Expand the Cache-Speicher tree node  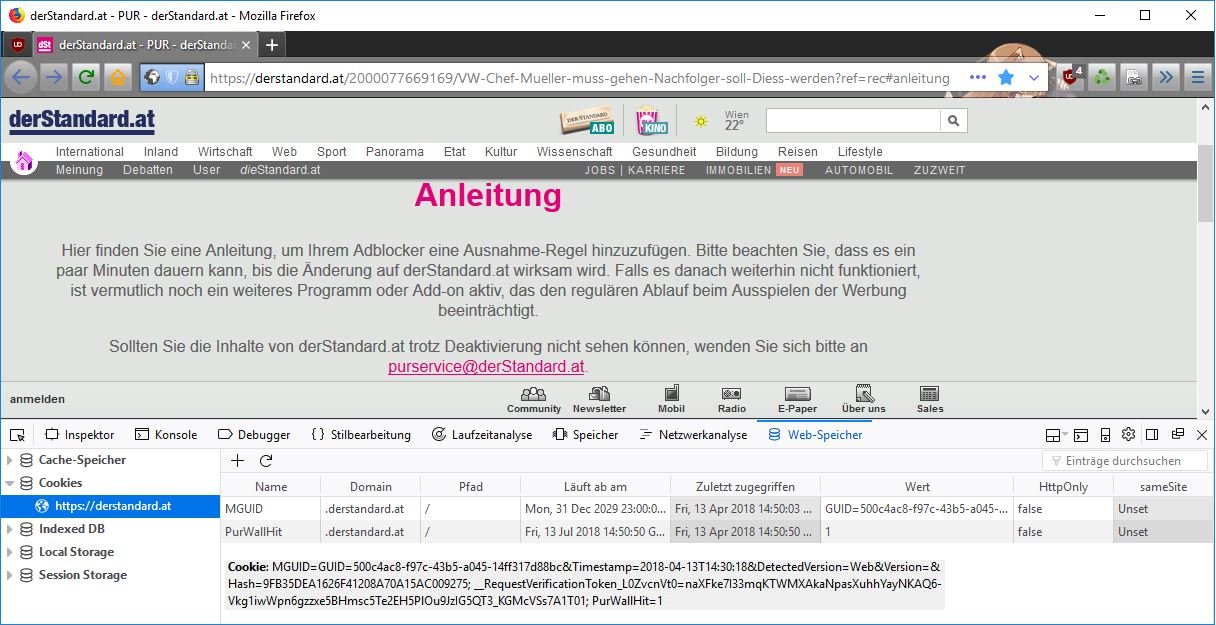pyautogui.click(x=10, y=460)
